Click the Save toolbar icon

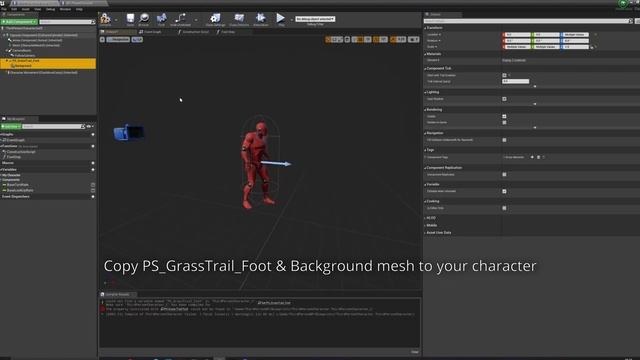point(130,19)
